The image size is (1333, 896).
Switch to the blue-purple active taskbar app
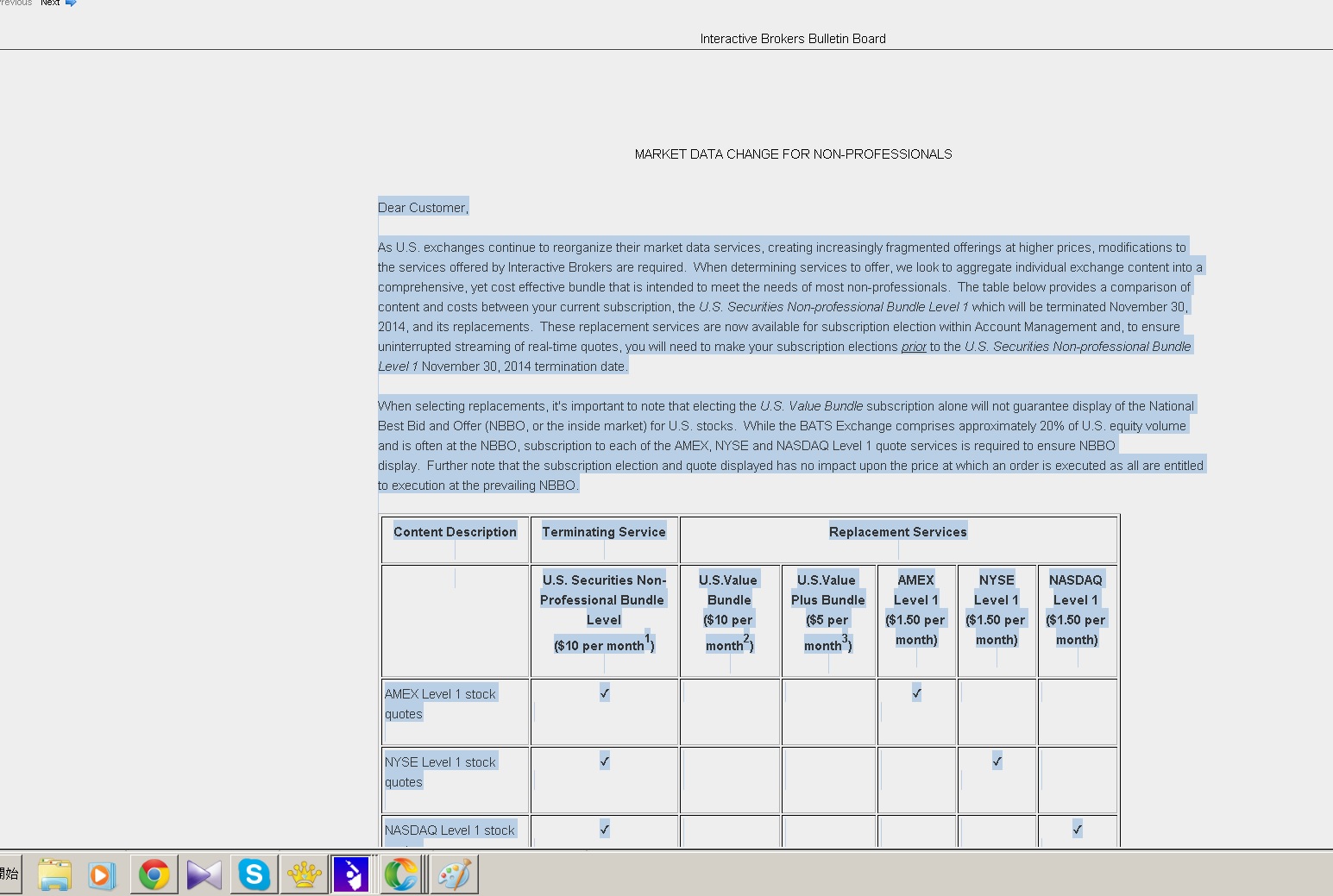[x=351, y=874]
